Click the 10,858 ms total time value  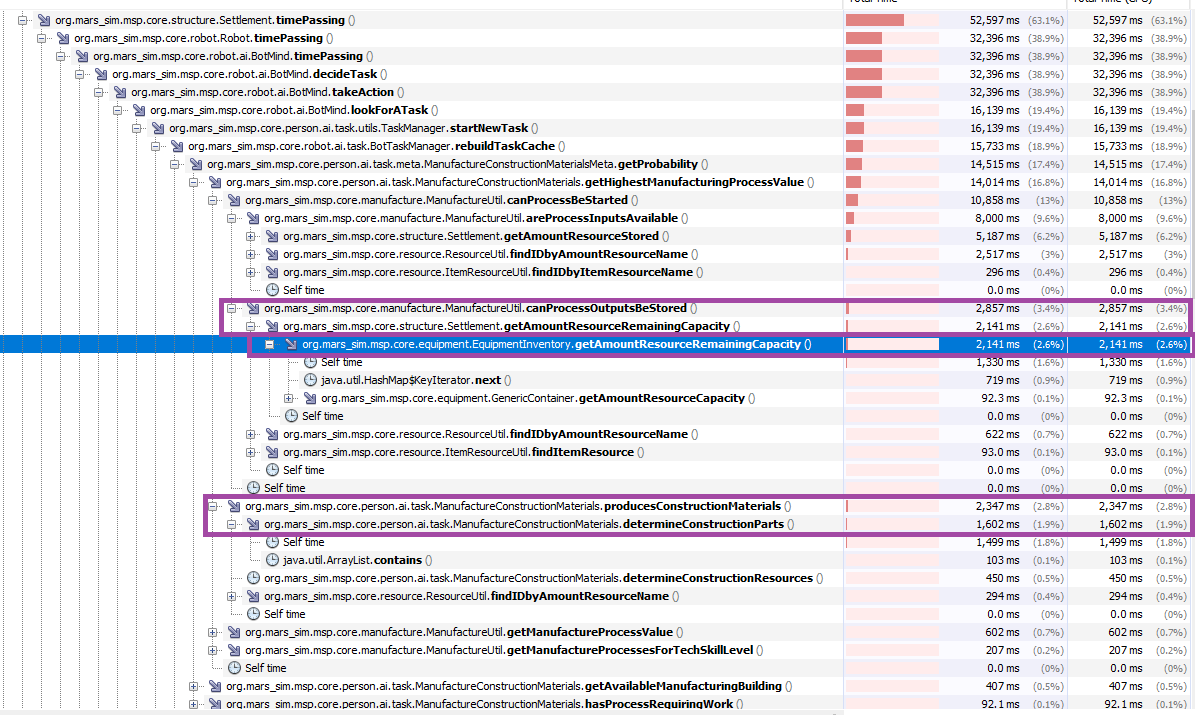994,200
